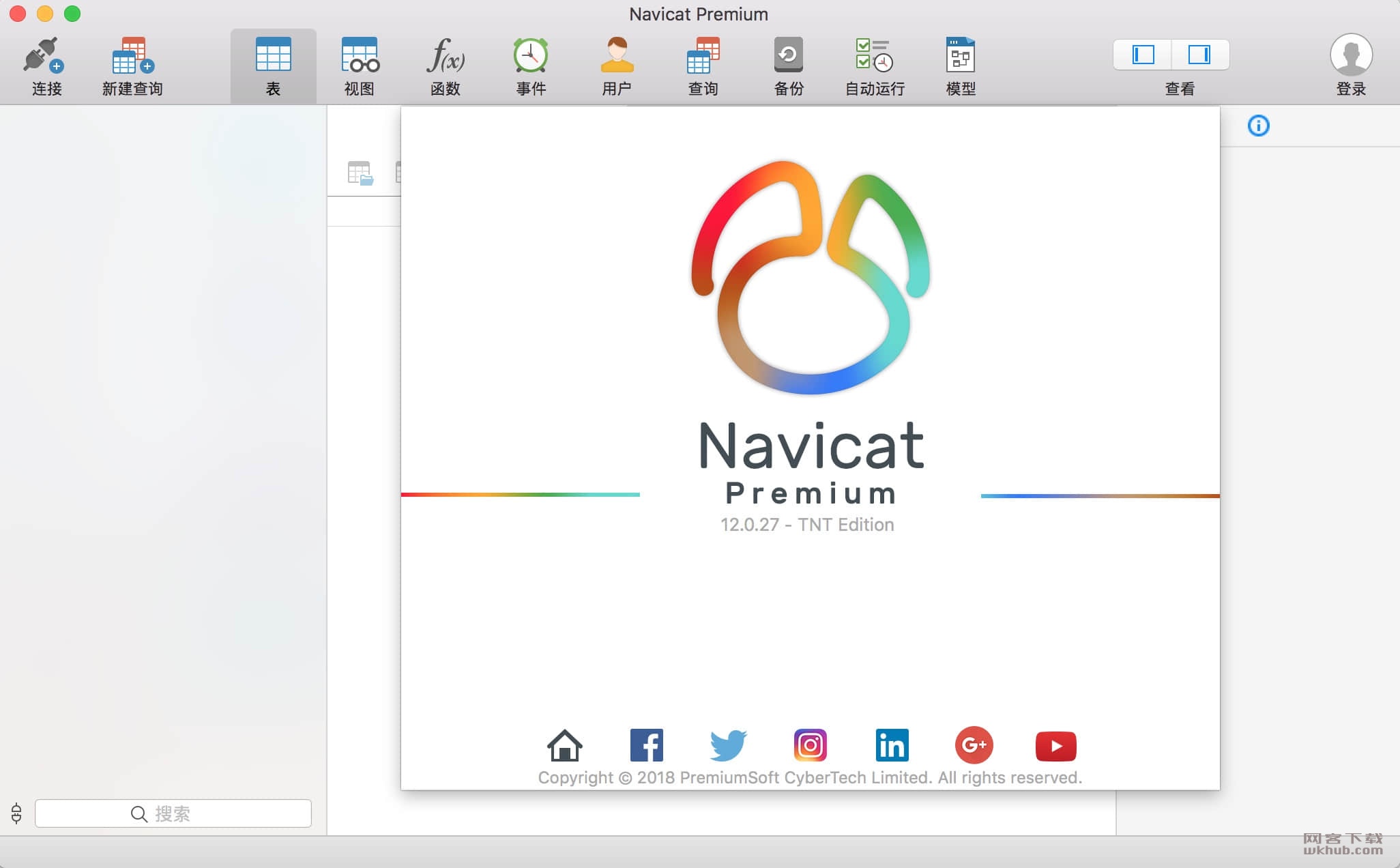Create a new query with 新建查询
This screenshot has width=1400, height=868.
pyautogui.click(x=132, y=66)
